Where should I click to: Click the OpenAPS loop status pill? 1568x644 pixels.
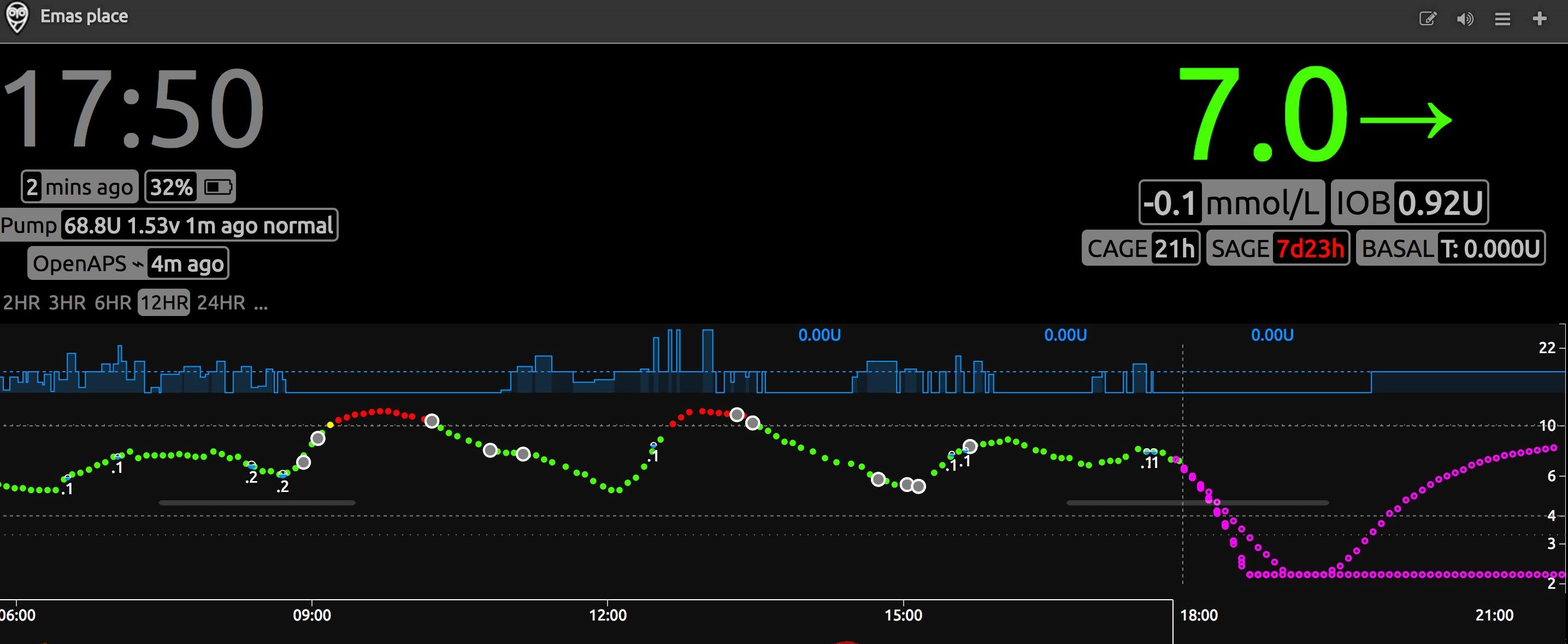pyautogui.click(x=128, y=264)
